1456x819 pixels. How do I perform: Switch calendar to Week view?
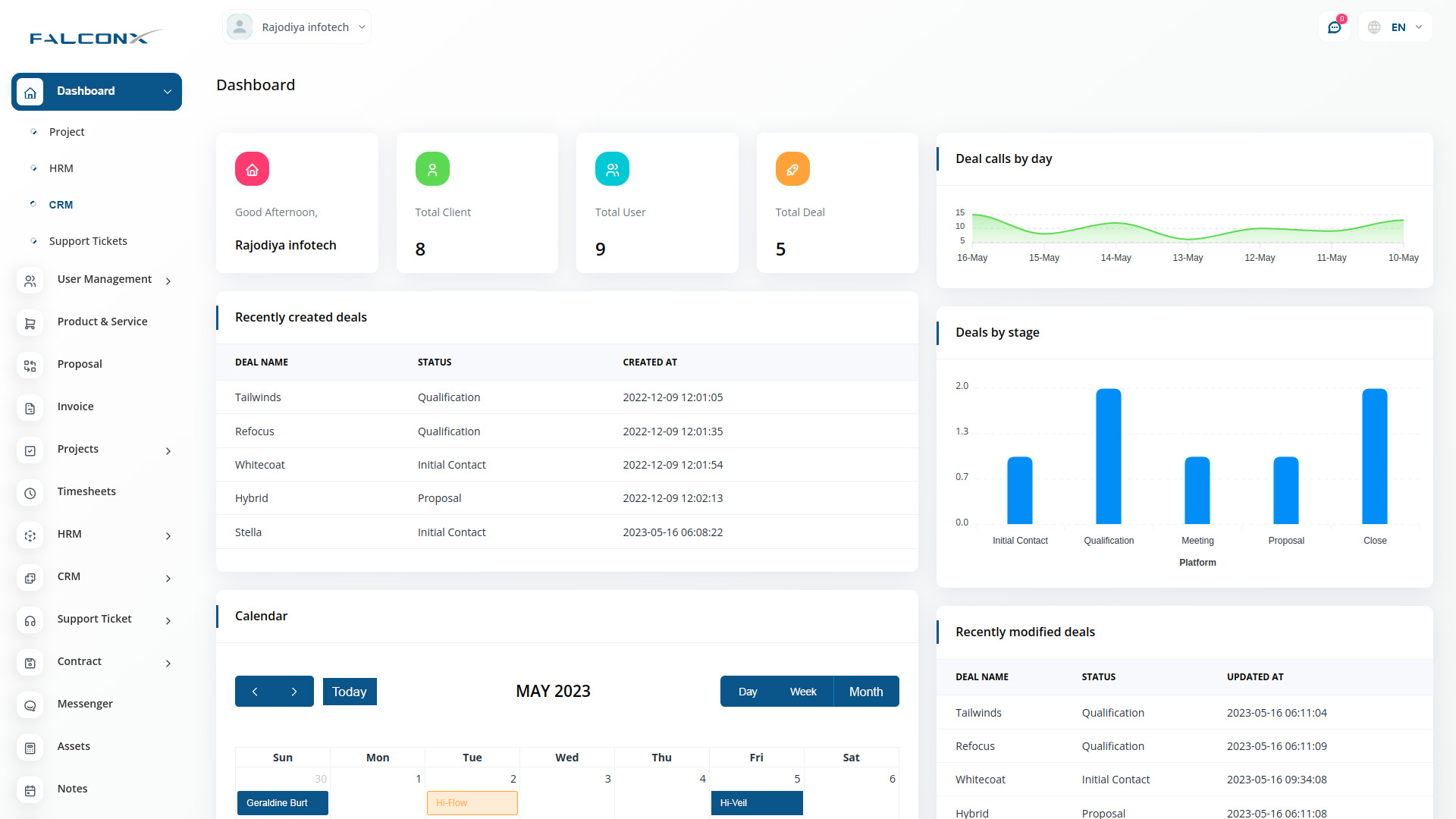(802, 692)
